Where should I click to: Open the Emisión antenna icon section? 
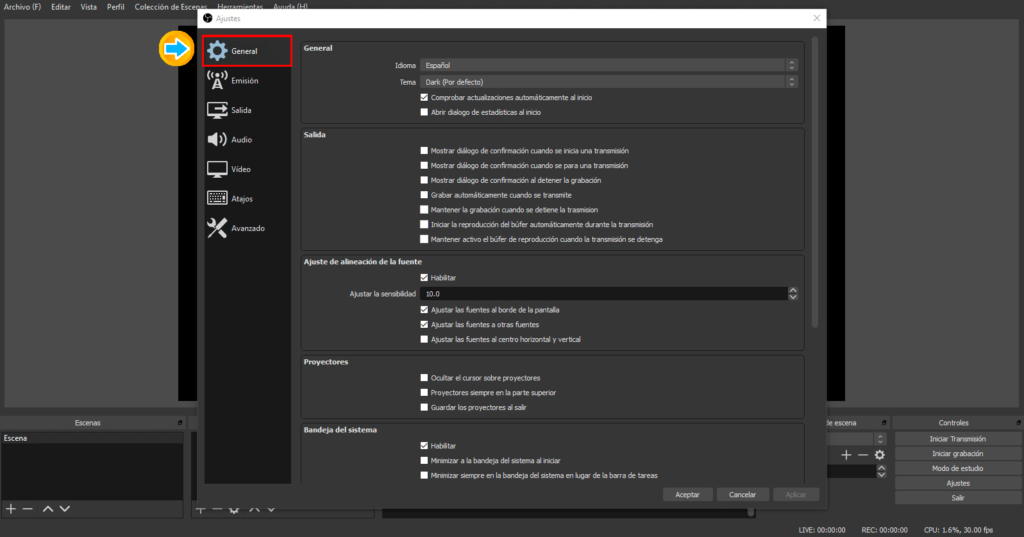[x=217, y=81]
